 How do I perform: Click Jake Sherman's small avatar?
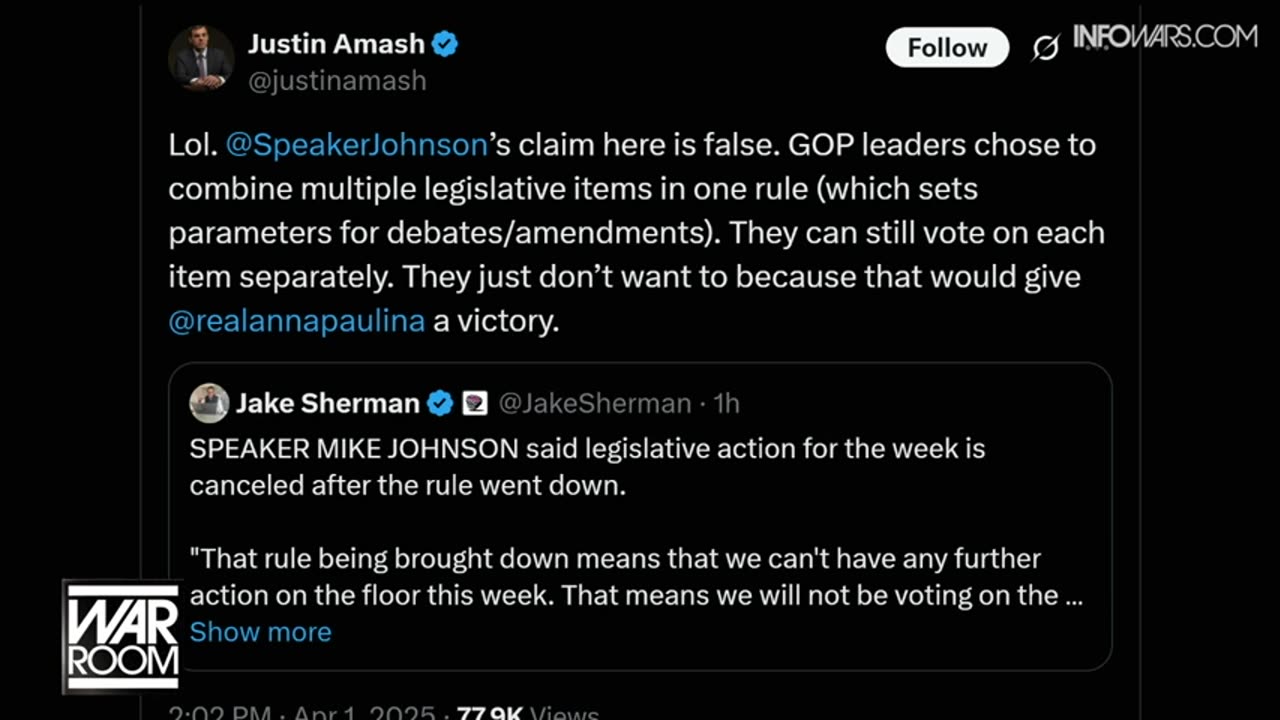pos(209,403)
